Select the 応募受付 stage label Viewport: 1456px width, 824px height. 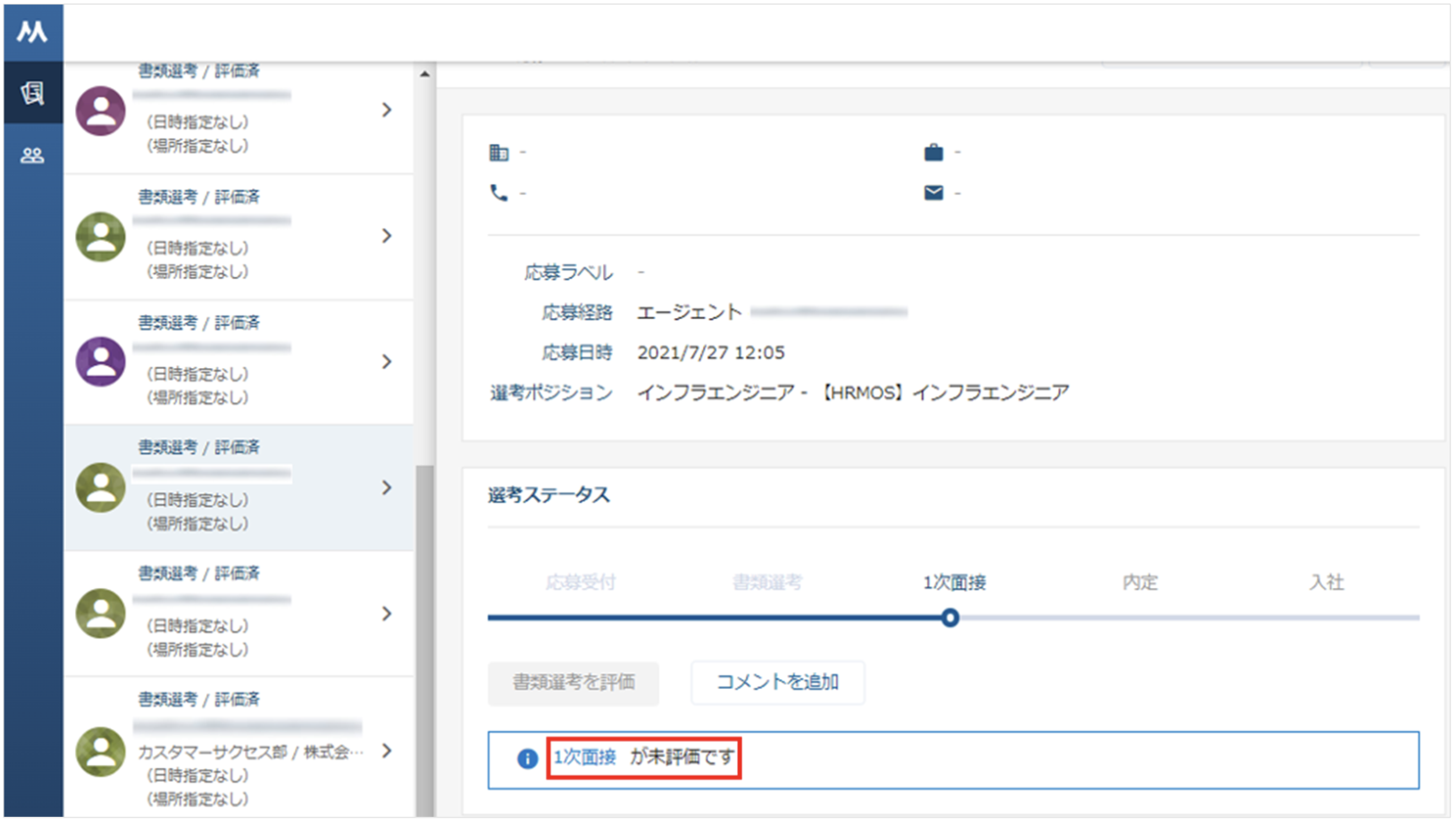pyautogui.click(x=581, y=583)
